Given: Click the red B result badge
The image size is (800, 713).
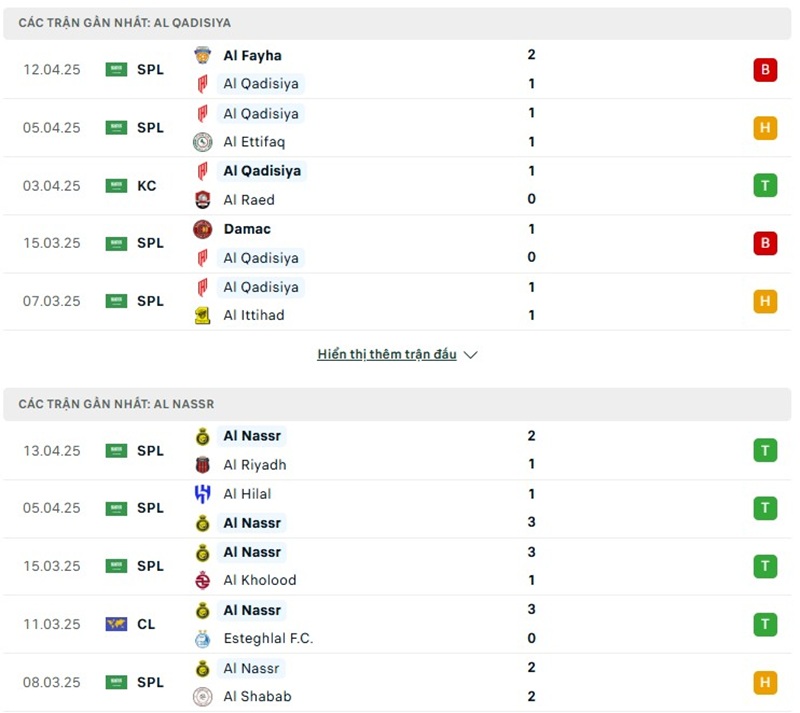Looking at the screenshot, I should click(x=764, y=70).
